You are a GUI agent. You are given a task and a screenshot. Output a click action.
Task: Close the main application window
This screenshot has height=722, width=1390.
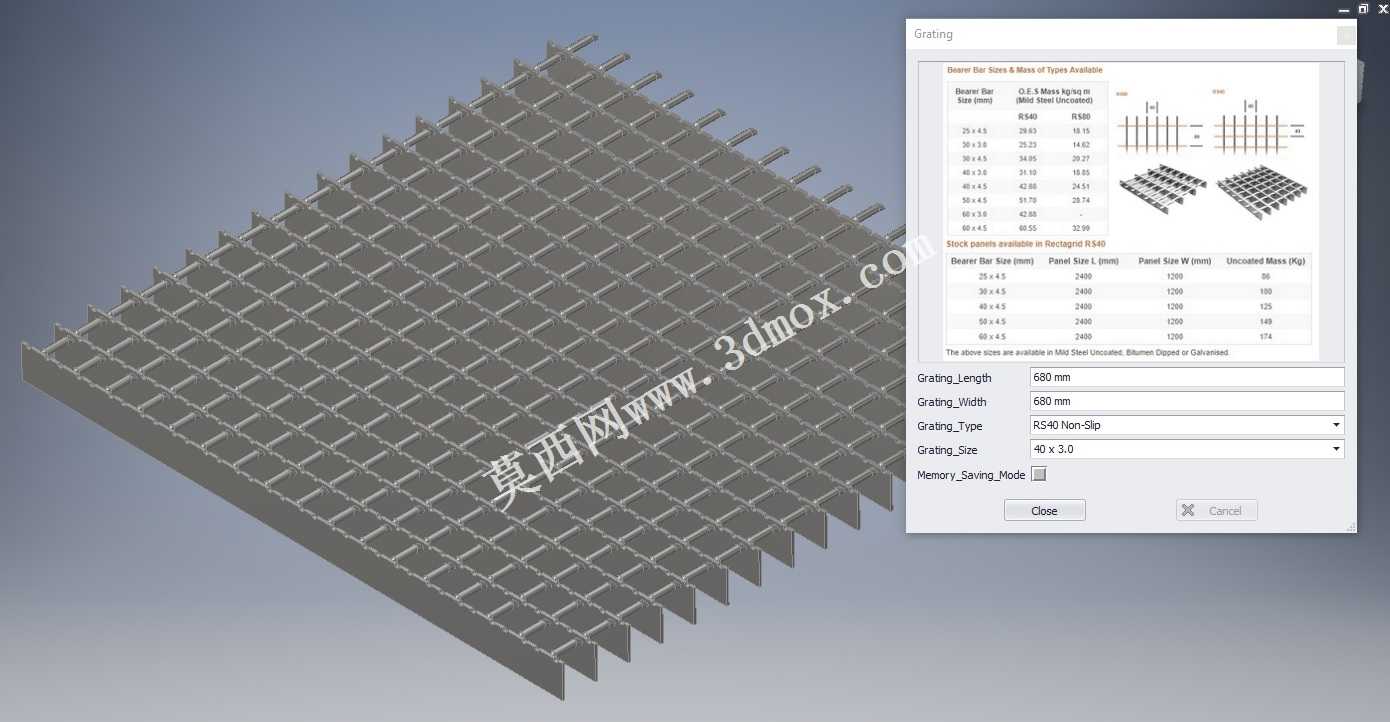click(1382, 8)
